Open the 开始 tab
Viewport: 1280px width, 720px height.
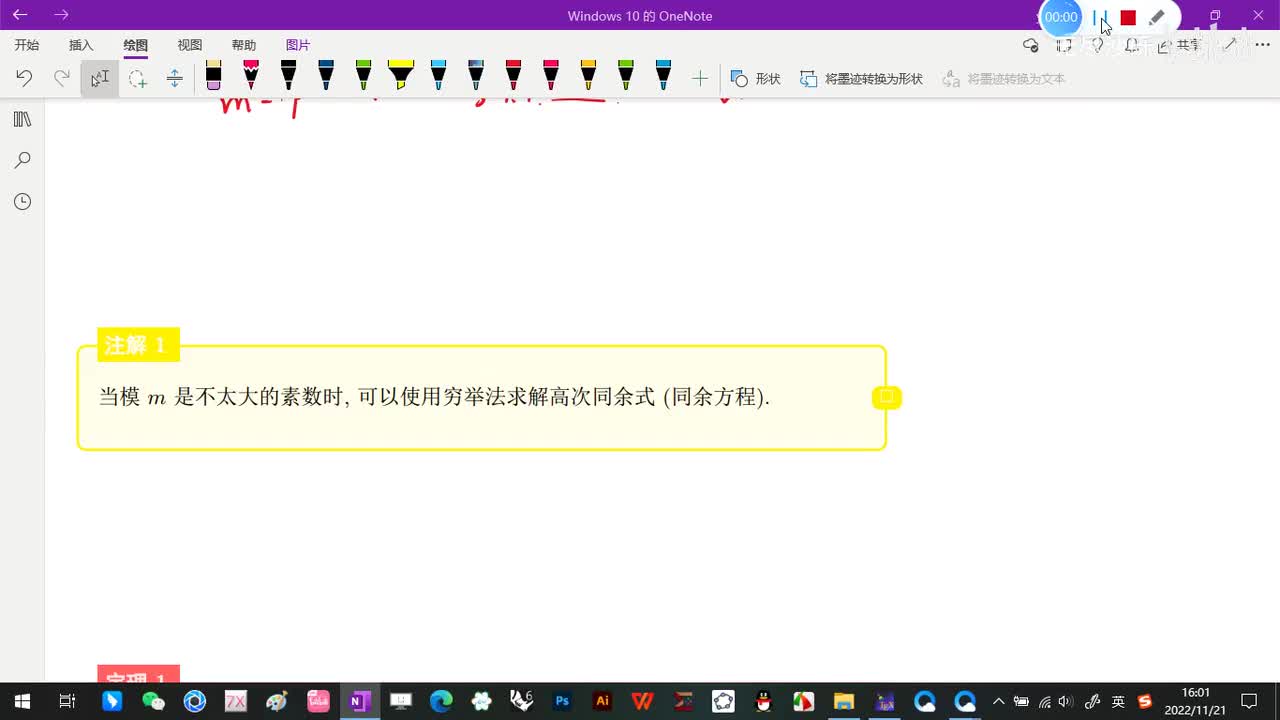27,45
